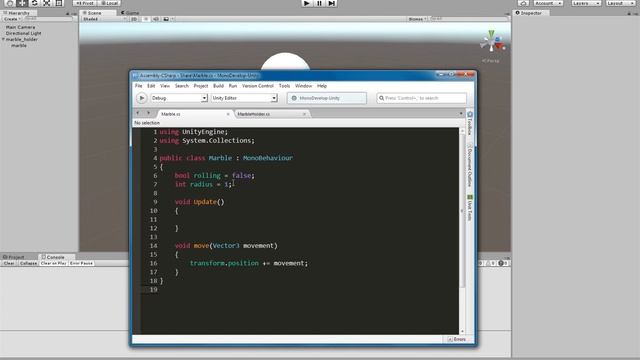Focus the Hierarchy search field

point(48,19)
